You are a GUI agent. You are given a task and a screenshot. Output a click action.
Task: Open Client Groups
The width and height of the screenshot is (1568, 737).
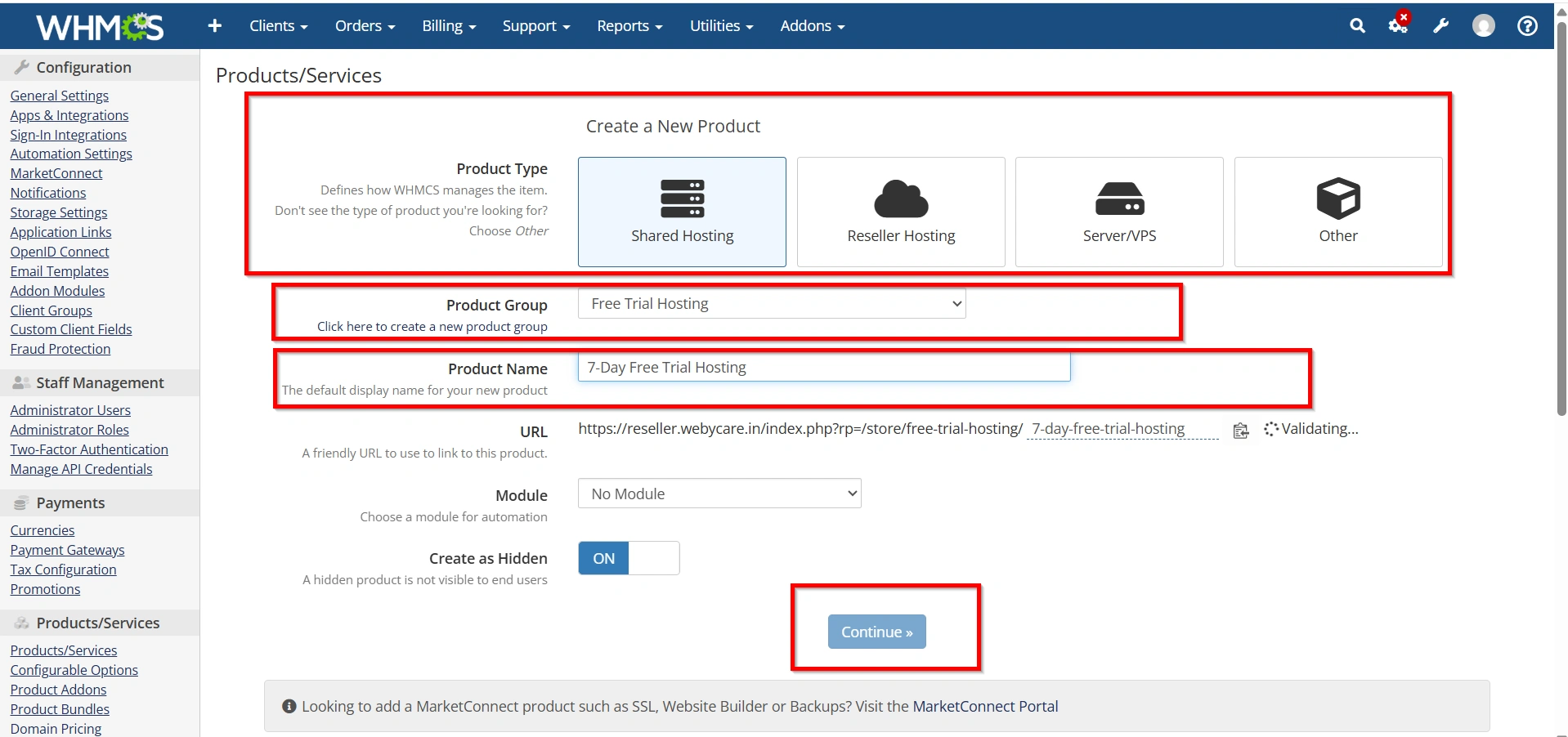(51, 310)
